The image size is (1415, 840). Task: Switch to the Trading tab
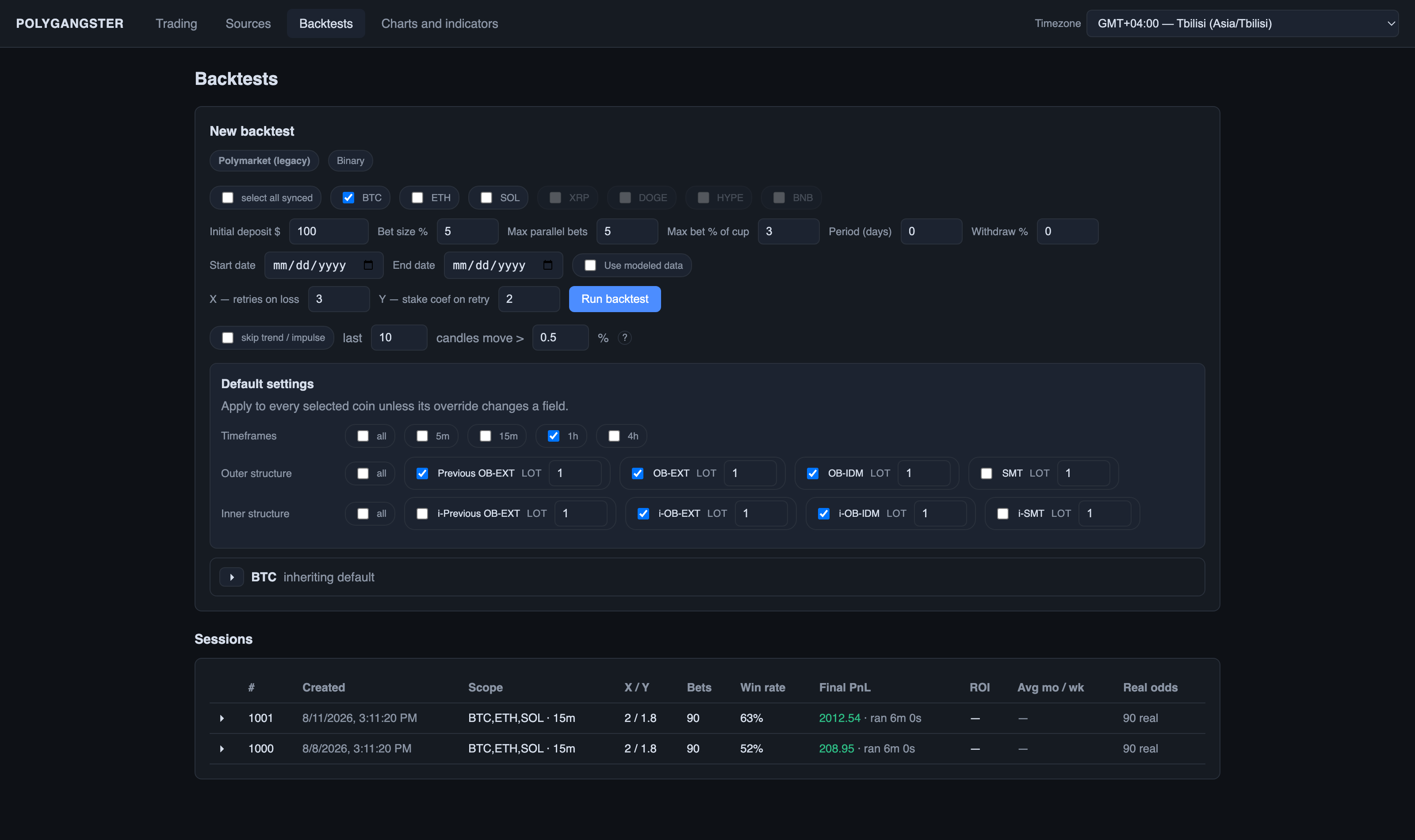click(176, 23)
